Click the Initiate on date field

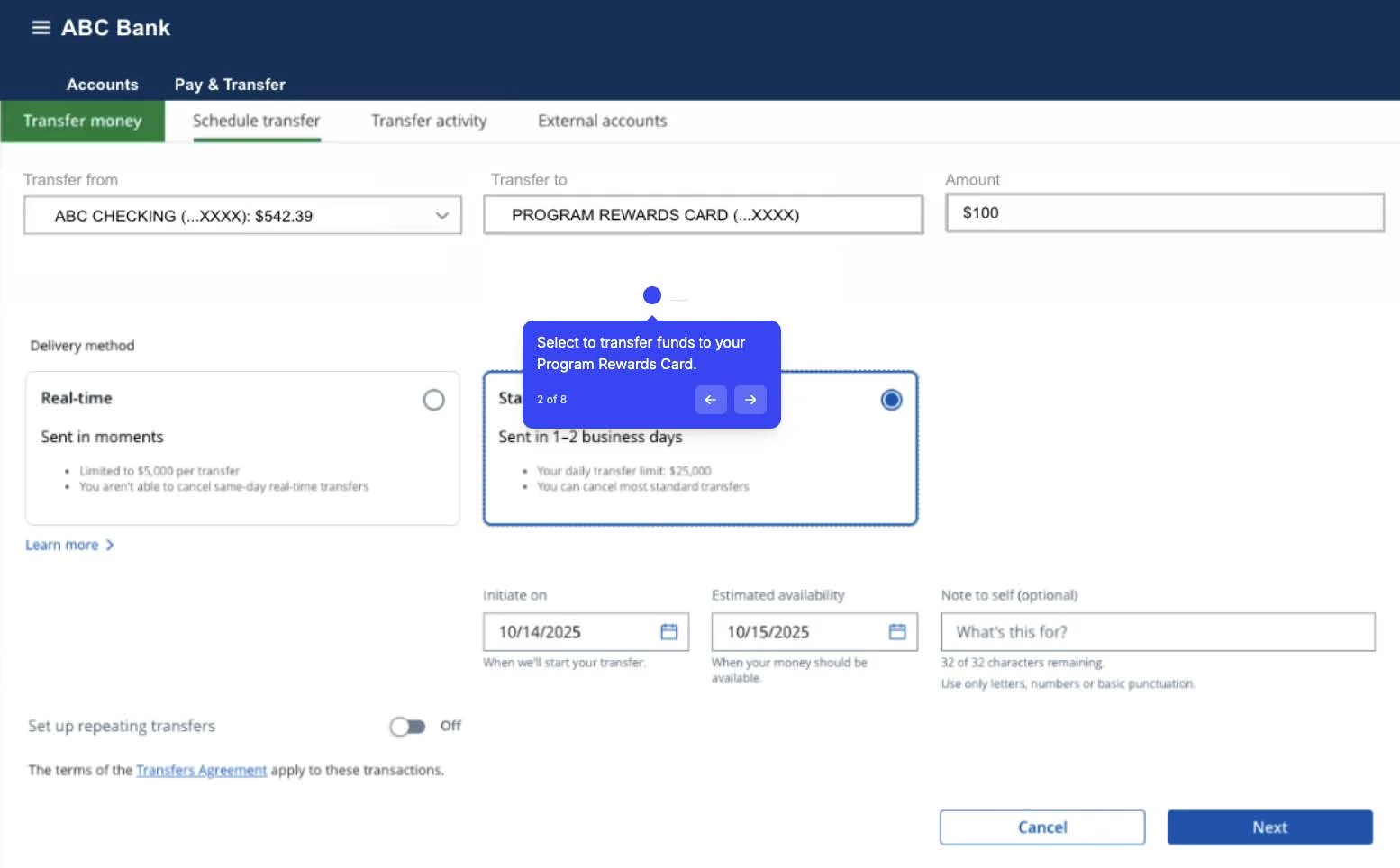coord(586,632)
